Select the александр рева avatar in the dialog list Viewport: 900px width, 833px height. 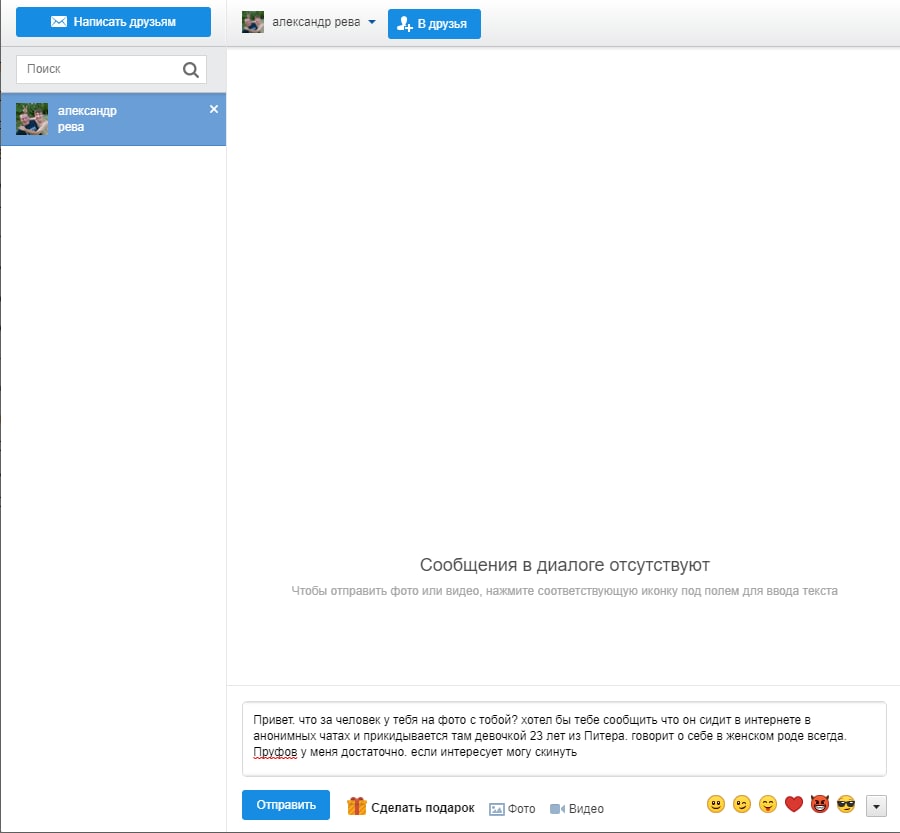pyautogui.click(x=32, y=119)
